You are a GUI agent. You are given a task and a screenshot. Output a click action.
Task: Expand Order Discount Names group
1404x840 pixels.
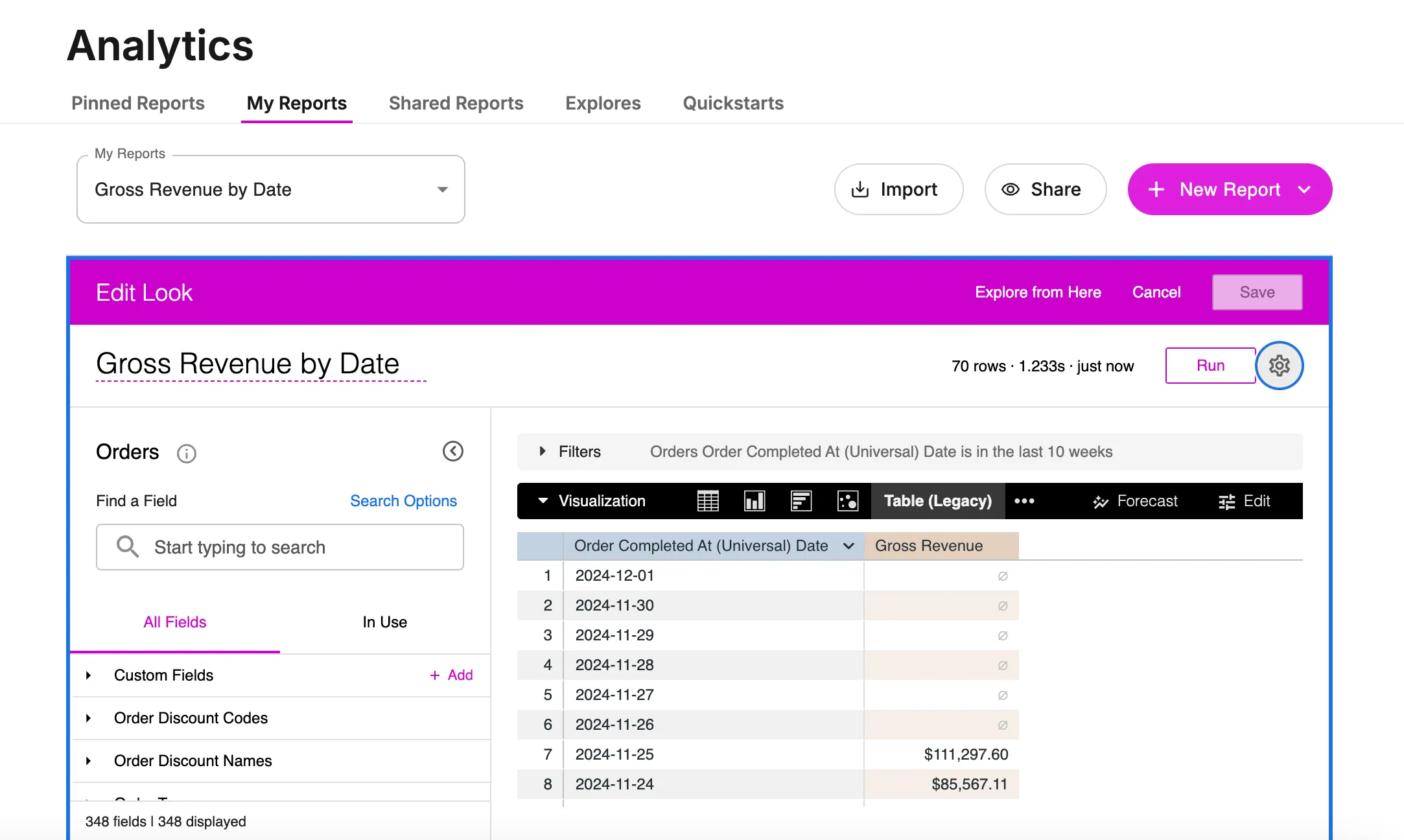(x=88, y=761)
